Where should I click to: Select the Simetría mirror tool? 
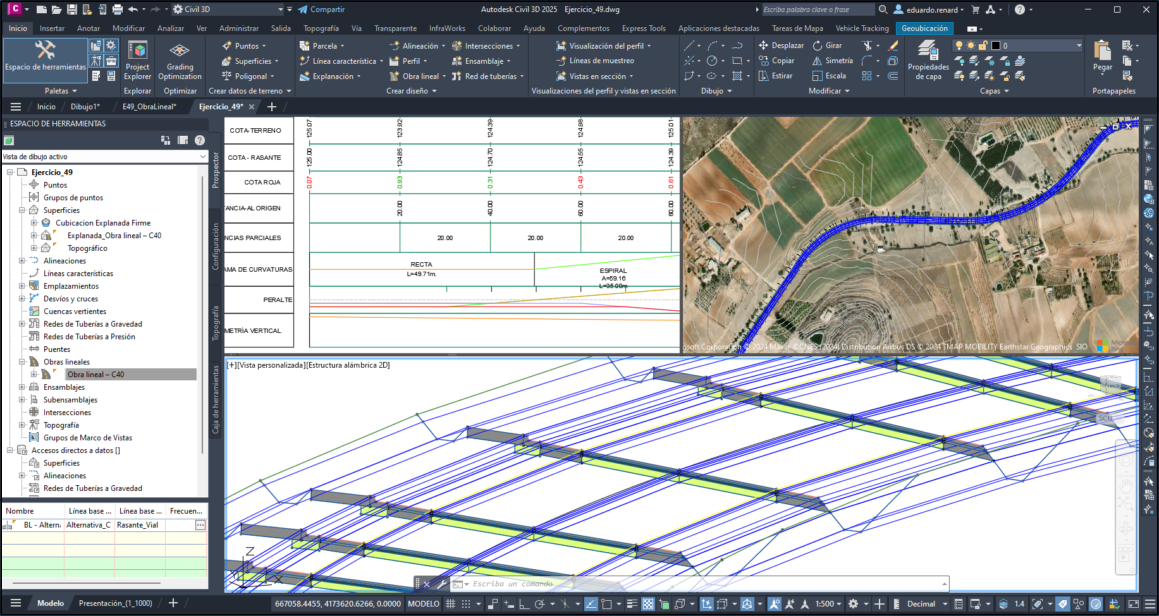[833, 61]
